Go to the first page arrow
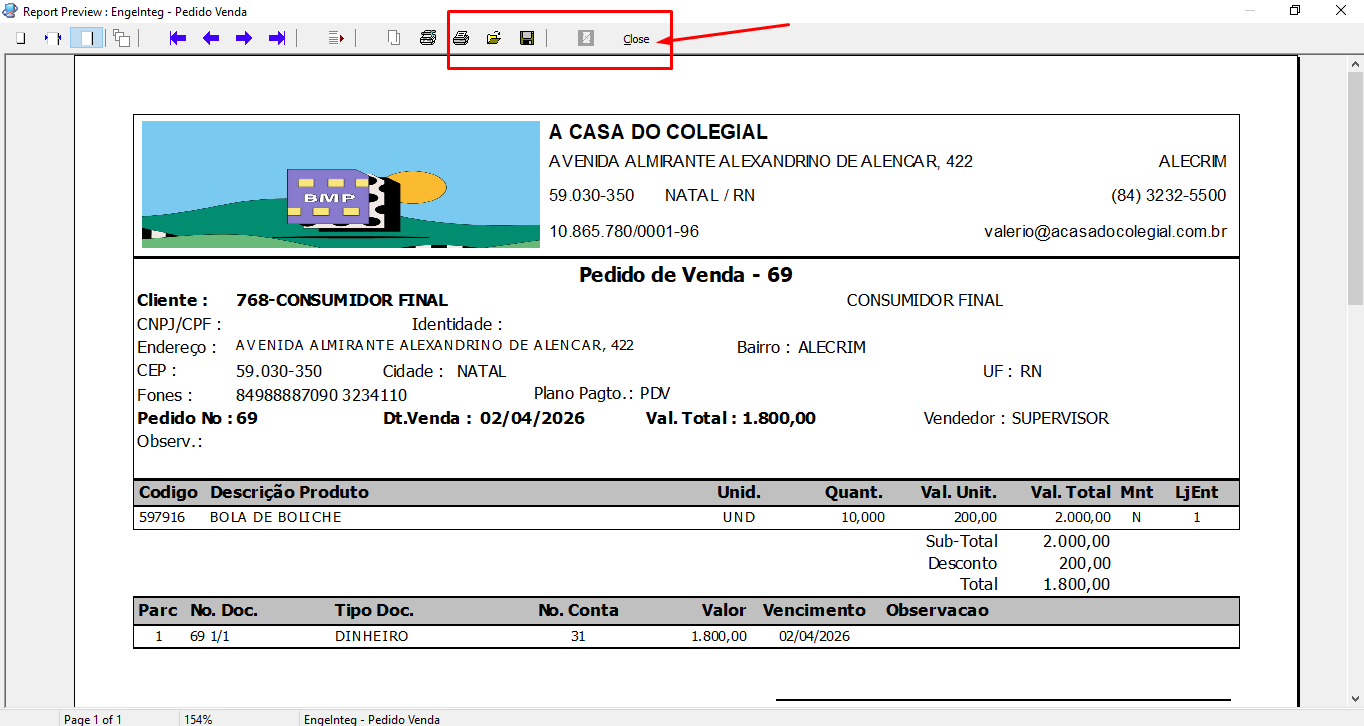The height and width of the screenshot is (726, 1364). [x=178, y=39]
